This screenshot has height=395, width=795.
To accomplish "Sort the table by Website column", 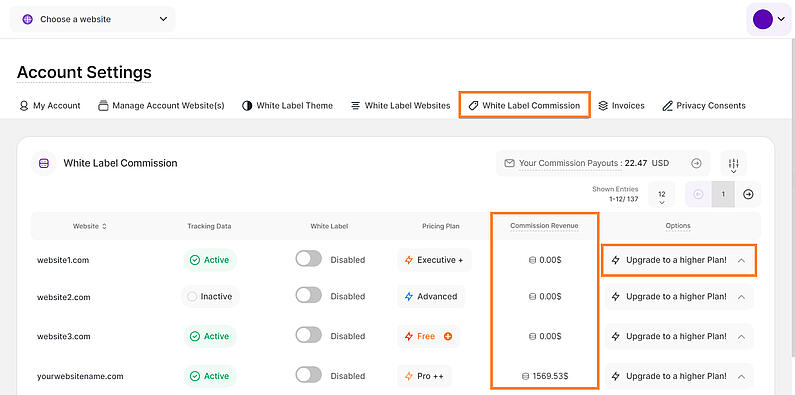I will tap(90, 226).
